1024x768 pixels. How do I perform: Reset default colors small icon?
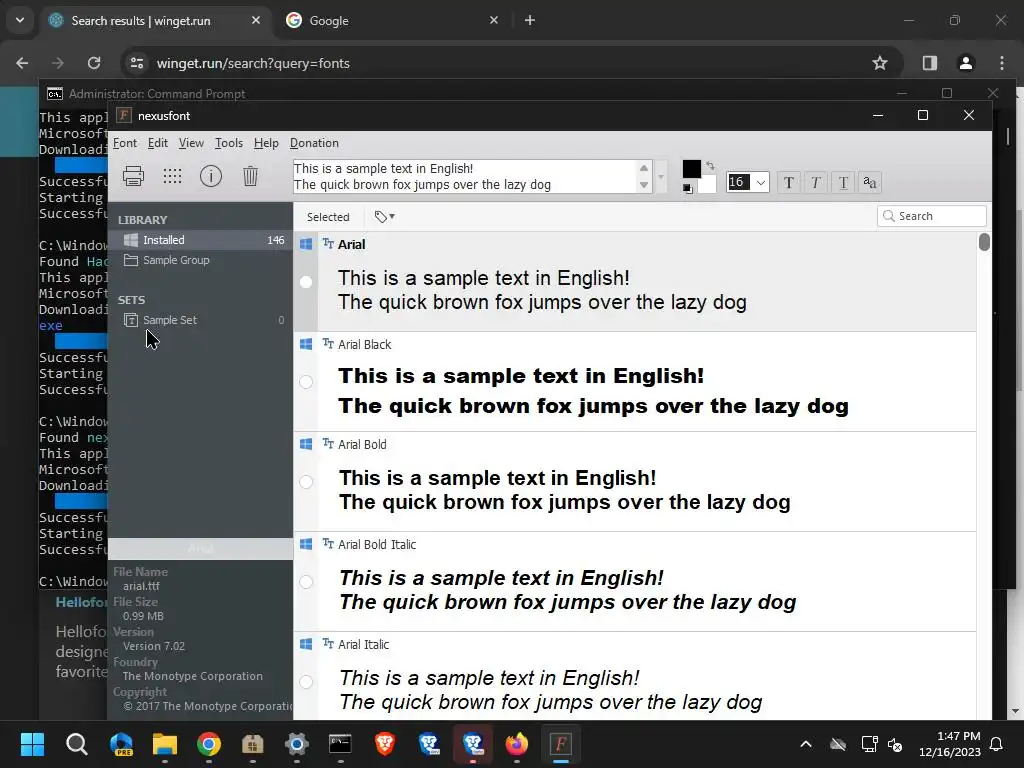pos(688,189)
